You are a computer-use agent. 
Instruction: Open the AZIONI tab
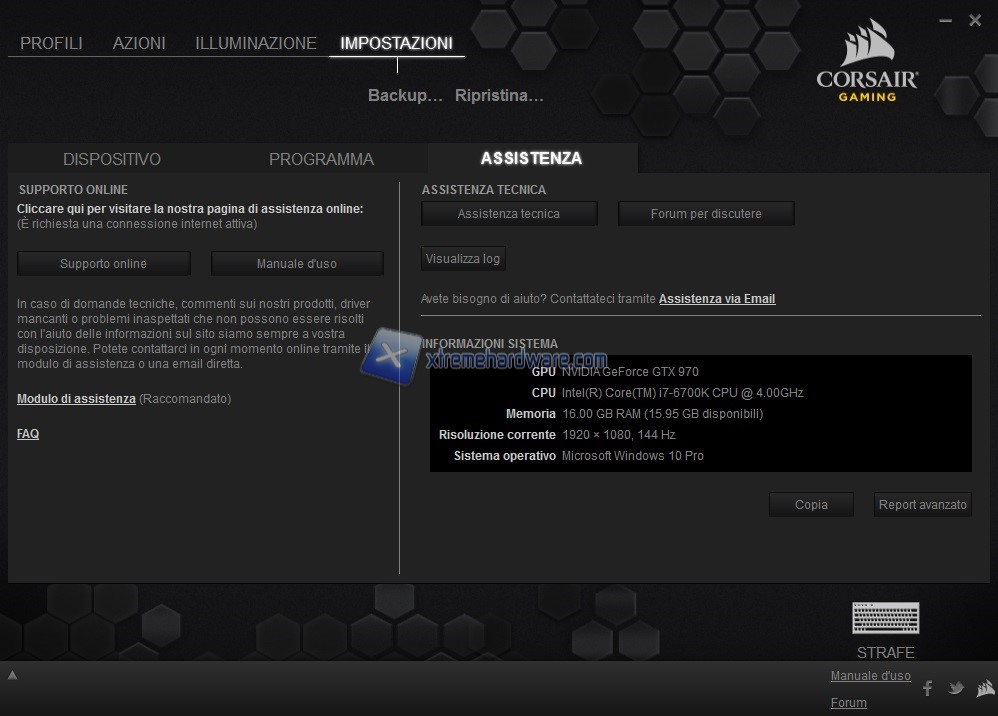pos(139,43)
